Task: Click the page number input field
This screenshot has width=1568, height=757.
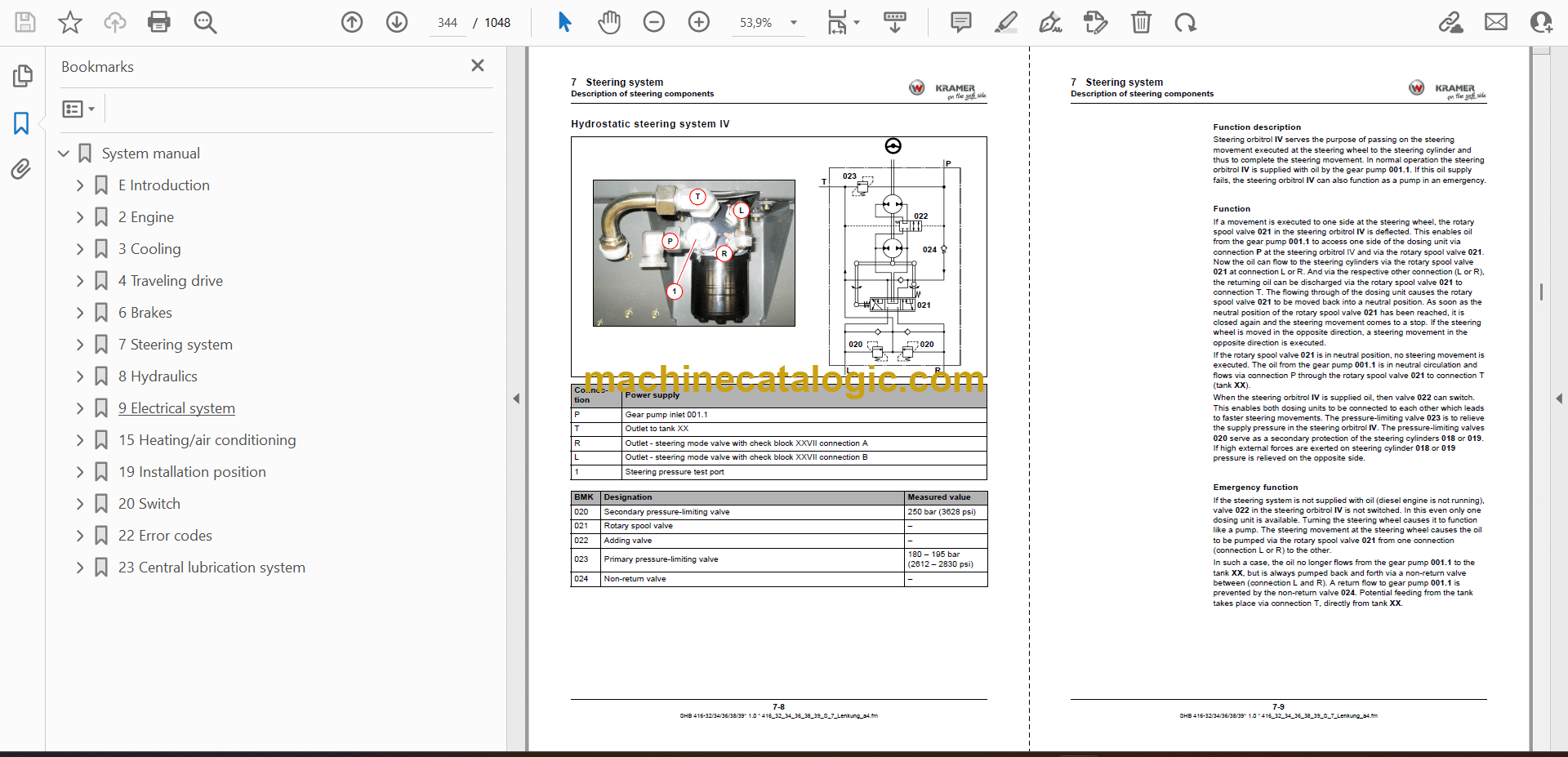Action: click(x=448, y=23)
